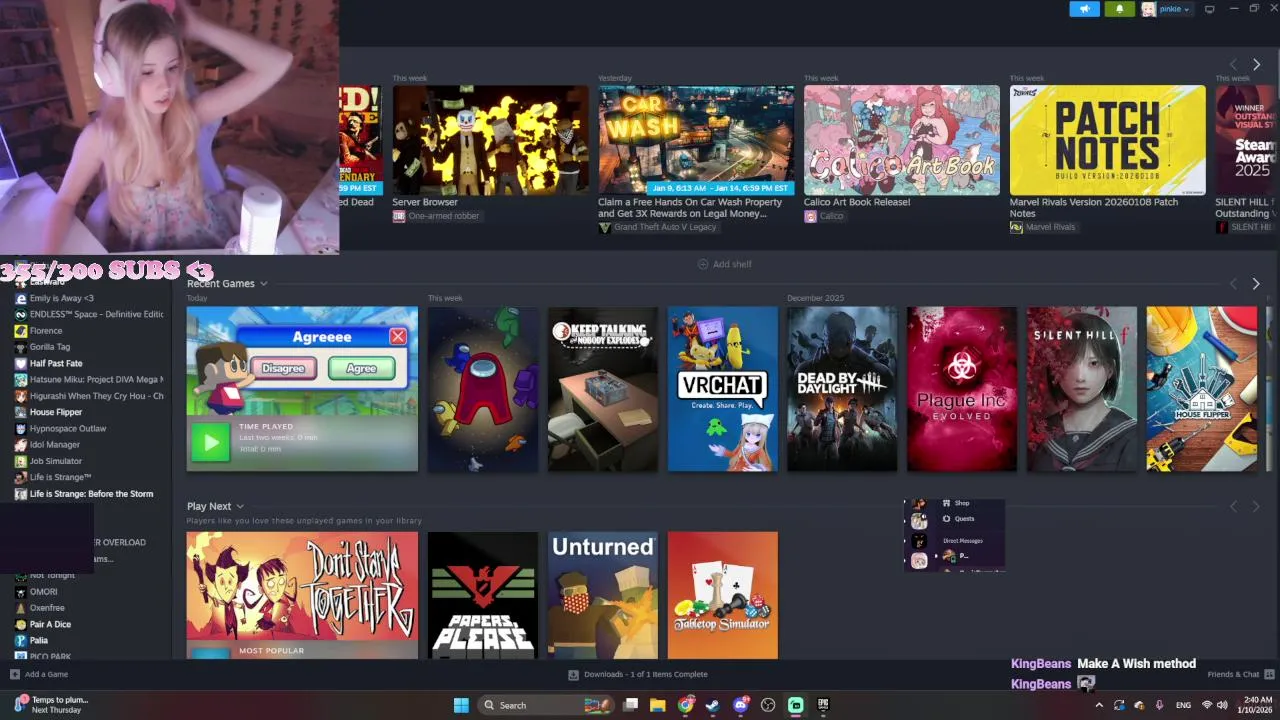
Task: Advance Recent Games shelf right arrow
Action: 1256,284
